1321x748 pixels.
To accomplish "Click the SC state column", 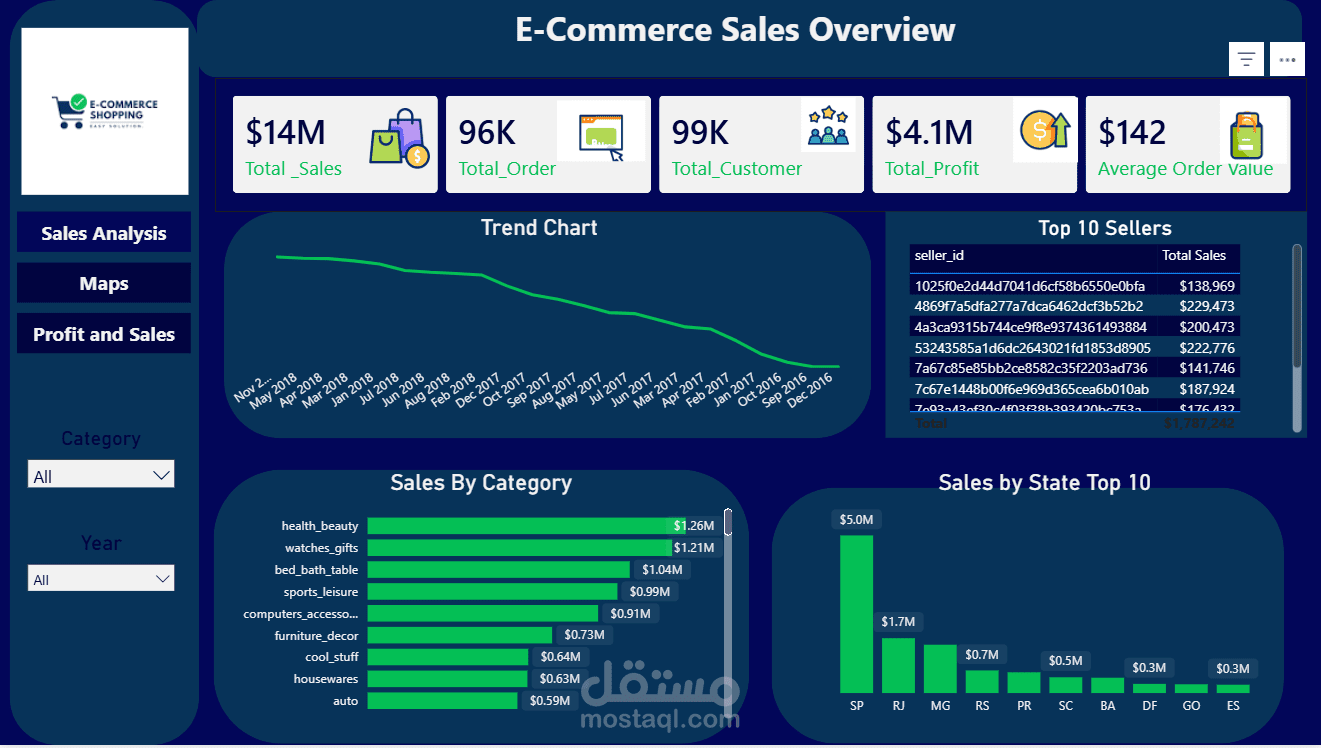I will click(1066, 685).
